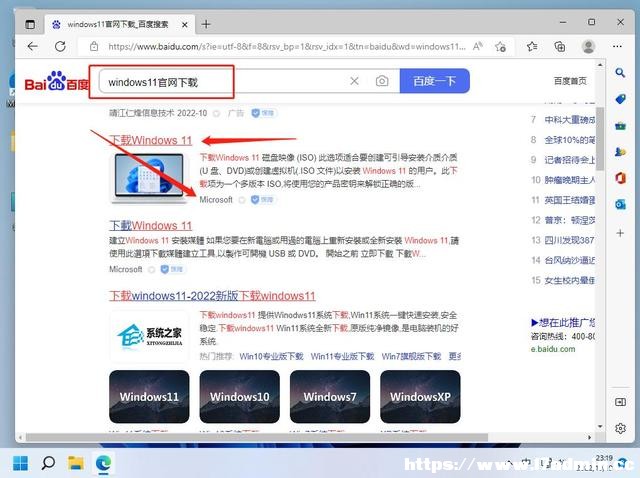Image resolution: width=640 pixels, height=478 pixels.
Task: Search by image camera icon
Action: point(382,81)
